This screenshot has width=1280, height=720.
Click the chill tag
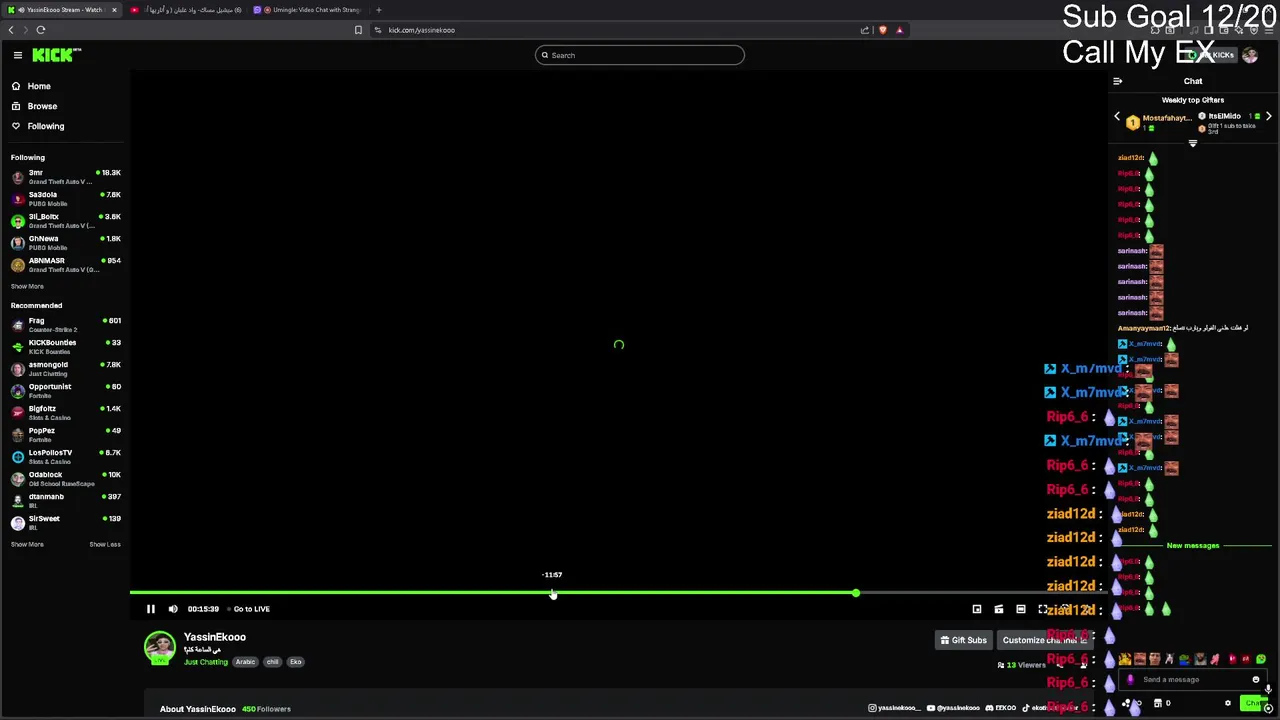(x=272, y=662)
